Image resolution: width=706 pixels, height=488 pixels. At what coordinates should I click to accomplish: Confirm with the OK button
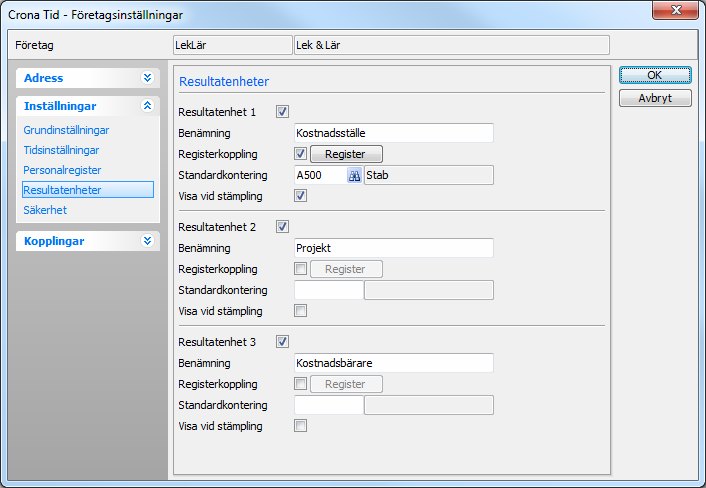click(655, 75)
